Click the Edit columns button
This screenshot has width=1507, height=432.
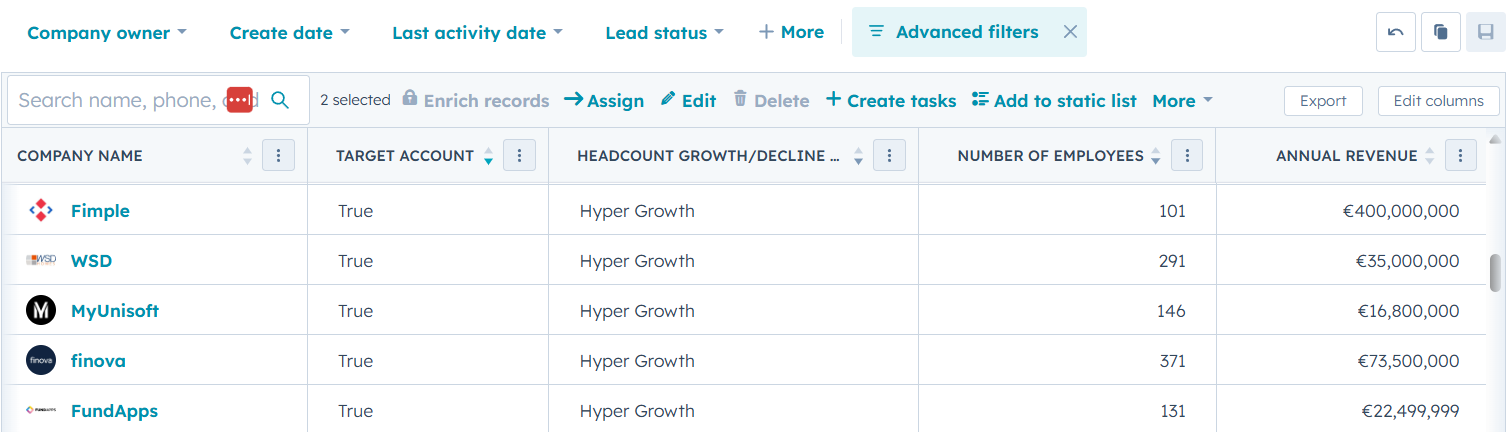(1439, 101)
